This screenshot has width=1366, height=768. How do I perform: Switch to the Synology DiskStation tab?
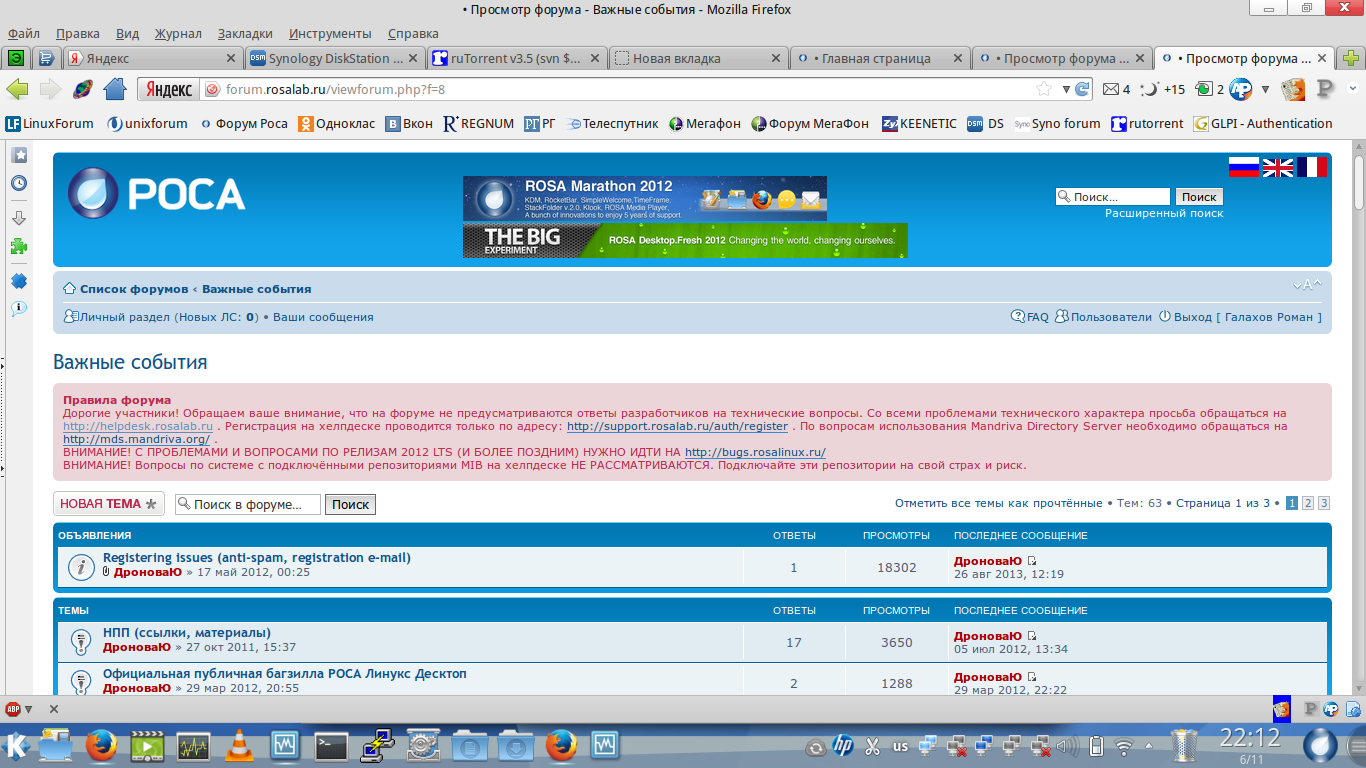pyautogui.click(x=335, y=58)
